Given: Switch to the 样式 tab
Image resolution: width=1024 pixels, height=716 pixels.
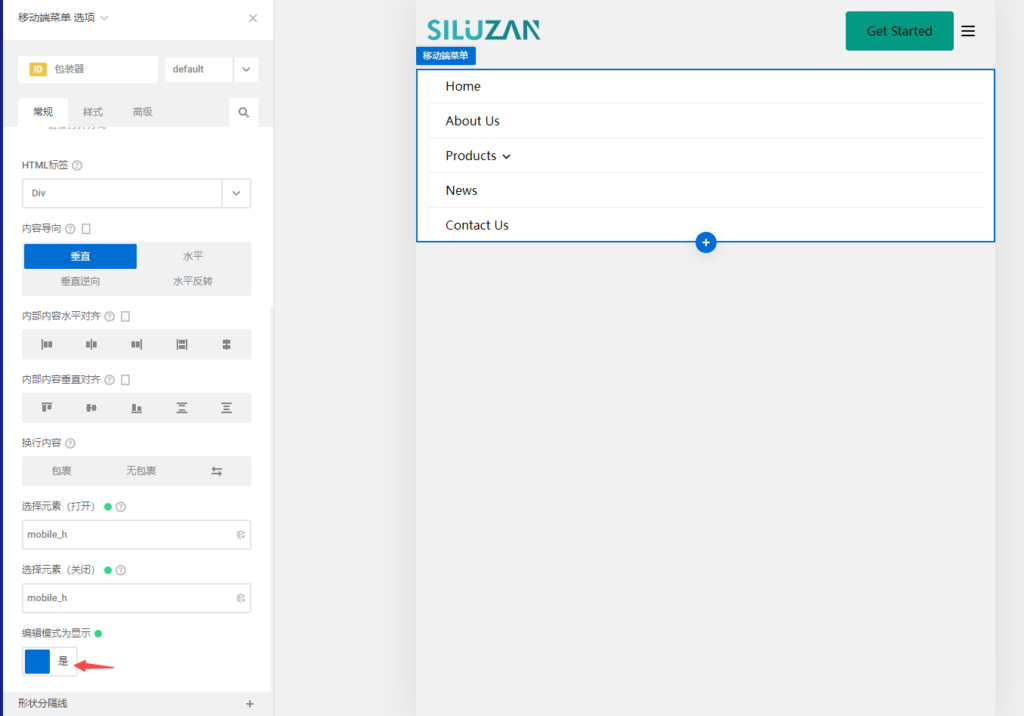Looking at the screenshot, I should click(x=92, y=112).
